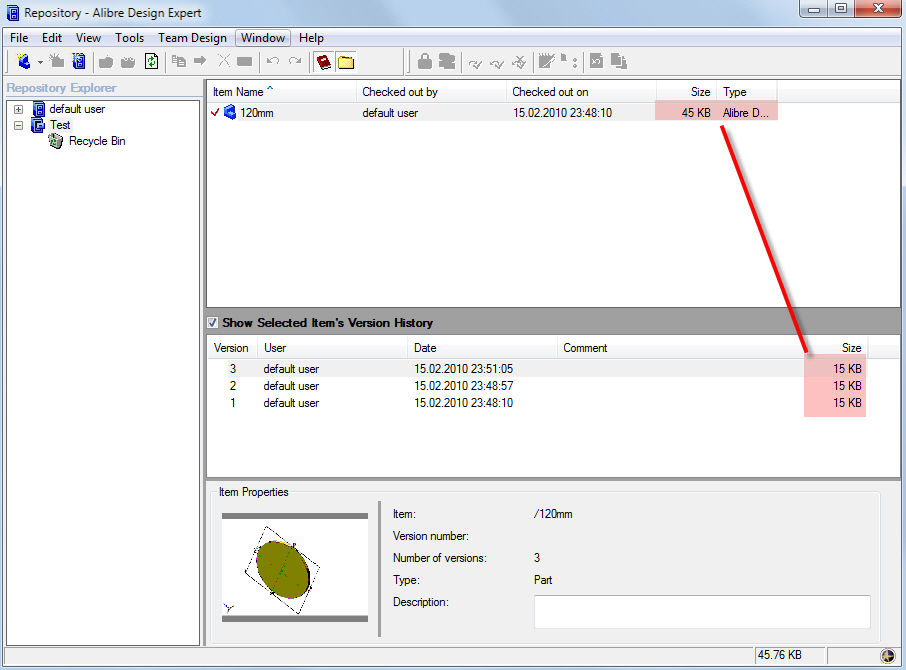This screenshot has width=906, height=670.
Task: Click the Refresh icon with green arrows
Action: coord(151,61)
